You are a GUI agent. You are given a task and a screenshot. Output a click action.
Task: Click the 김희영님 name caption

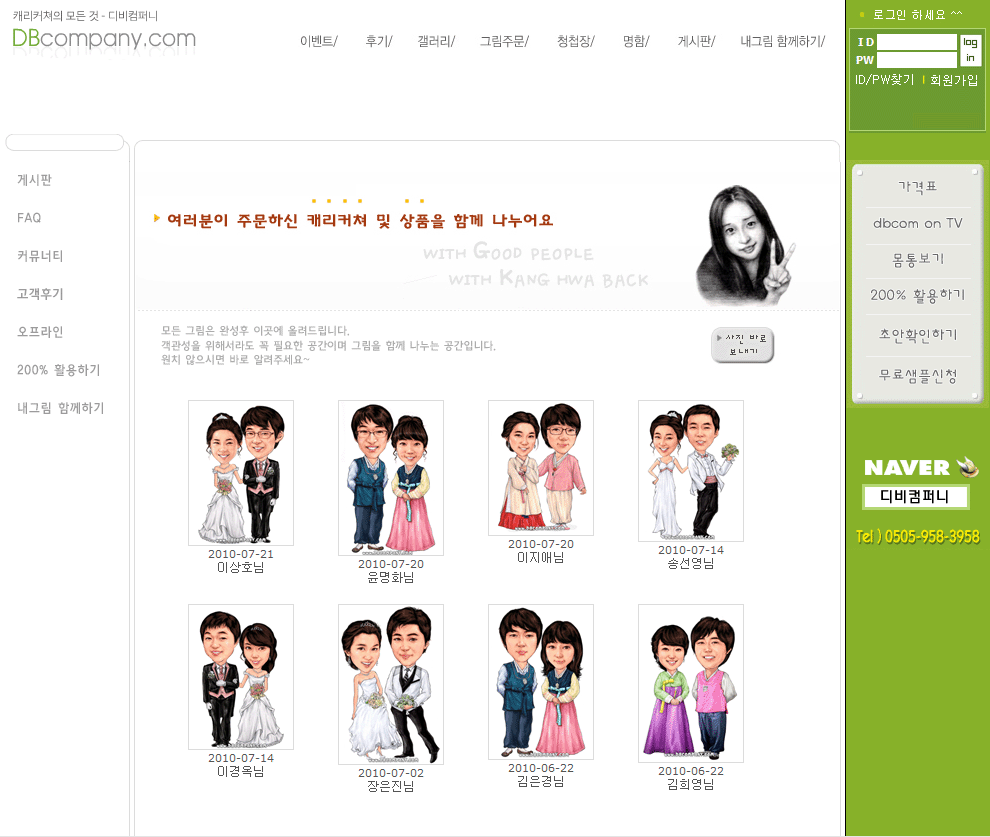click(x=691, y=785)
